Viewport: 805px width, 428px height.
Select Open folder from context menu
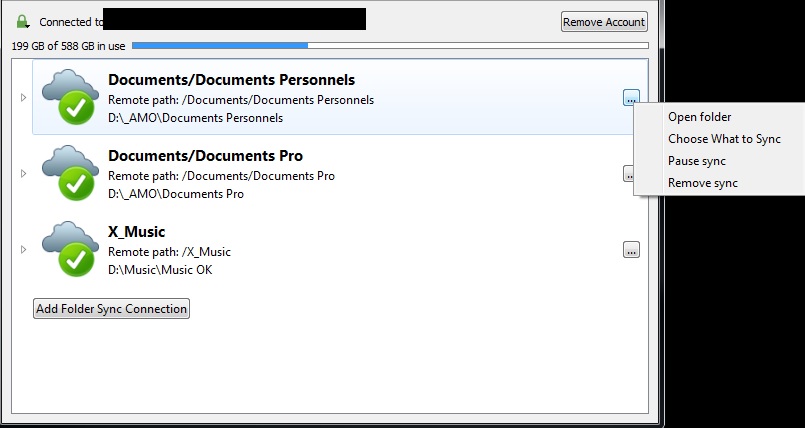(699, 117)
